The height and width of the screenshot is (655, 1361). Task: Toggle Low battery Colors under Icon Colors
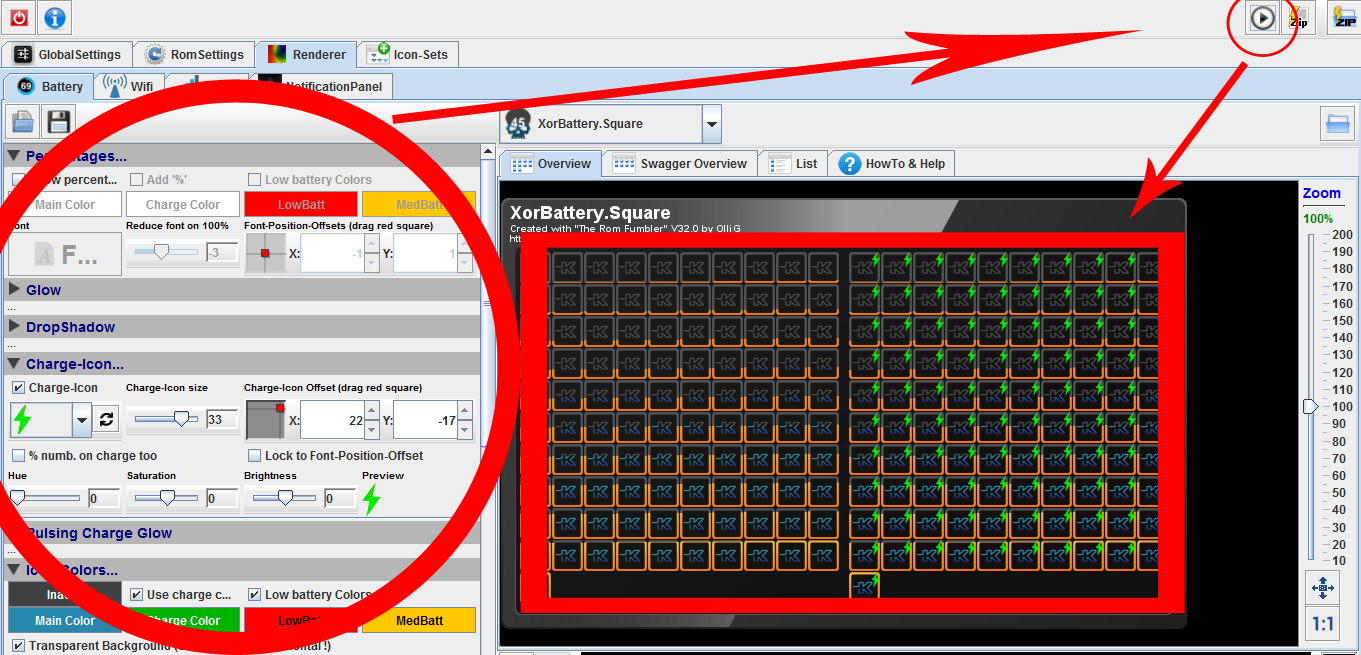(255, 595)
